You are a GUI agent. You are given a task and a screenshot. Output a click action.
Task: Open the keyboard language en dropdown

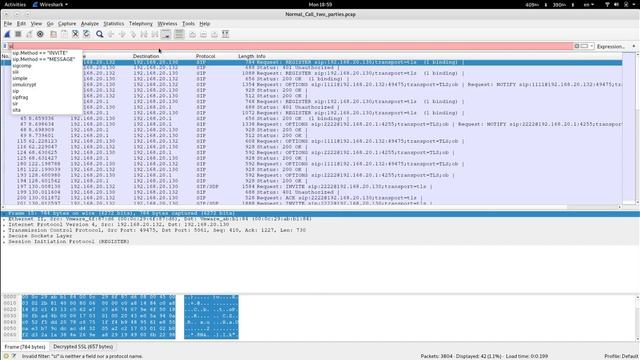[x=589, y=4]
